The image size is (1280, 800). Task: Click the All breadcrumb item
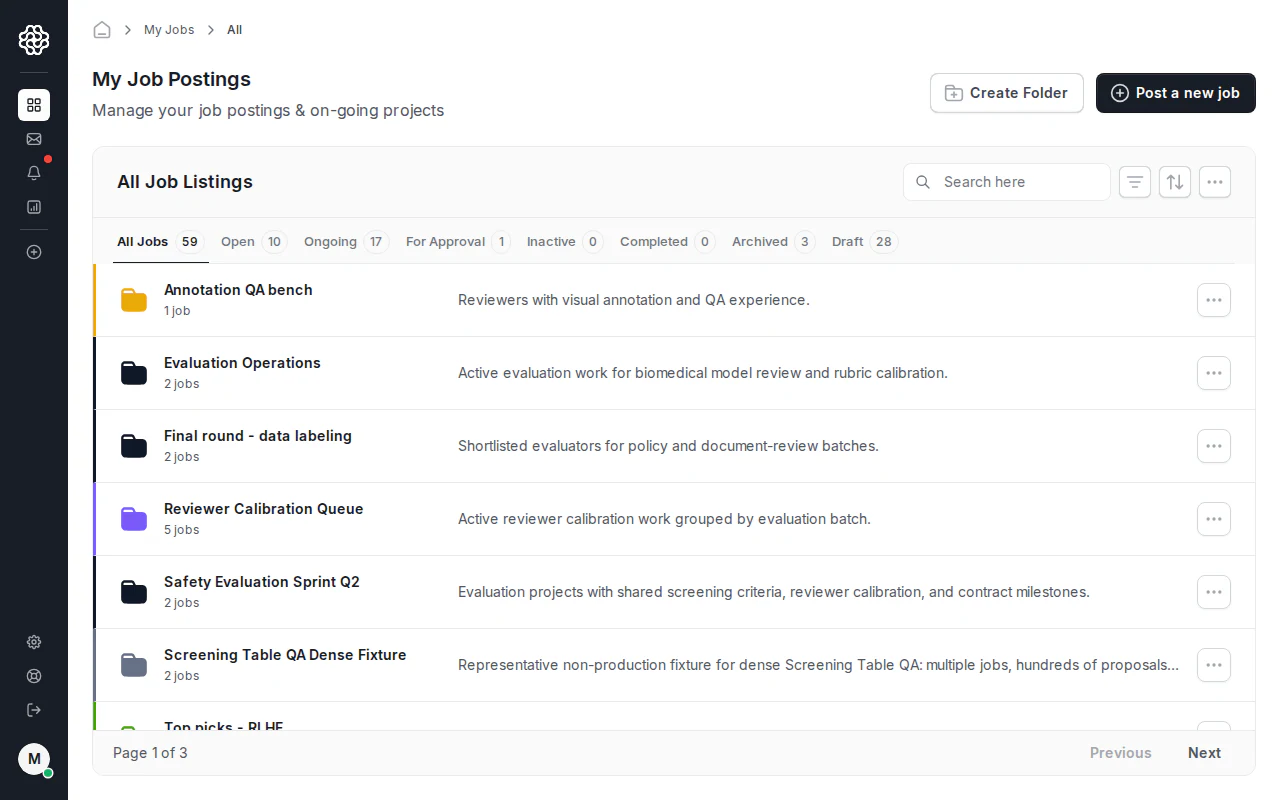coord(234,30)
